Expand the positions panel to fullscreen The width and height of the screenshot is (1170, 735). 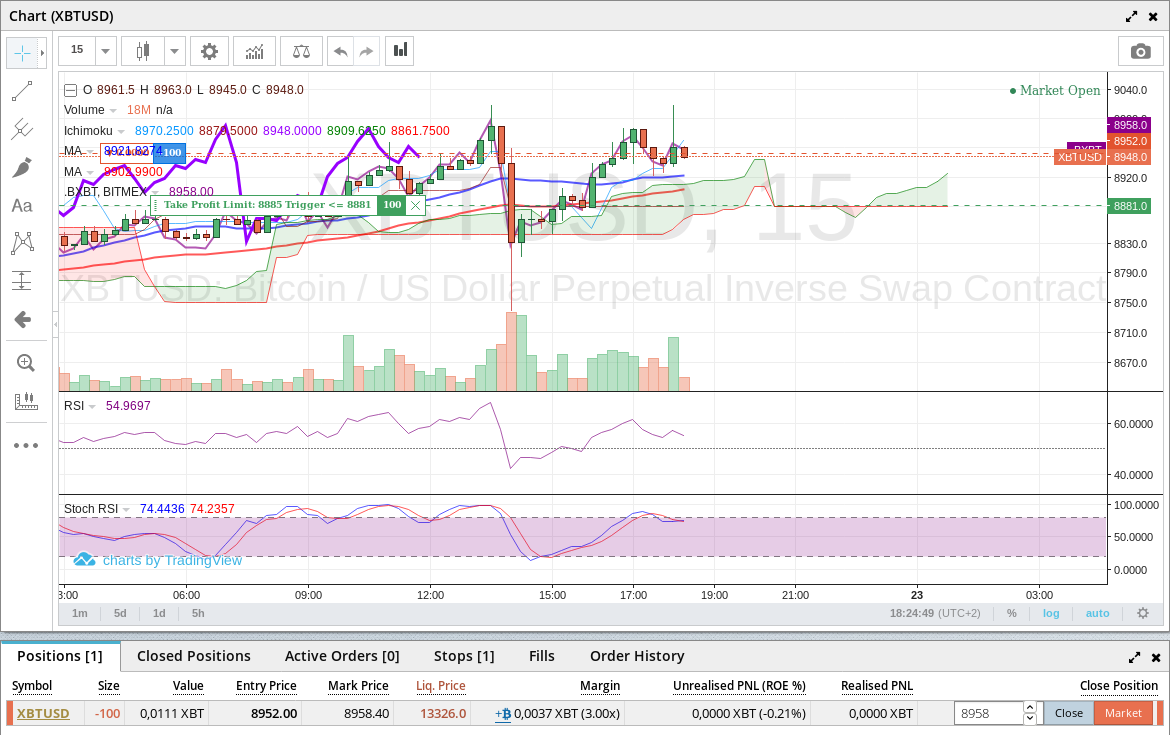[1135, 657]
